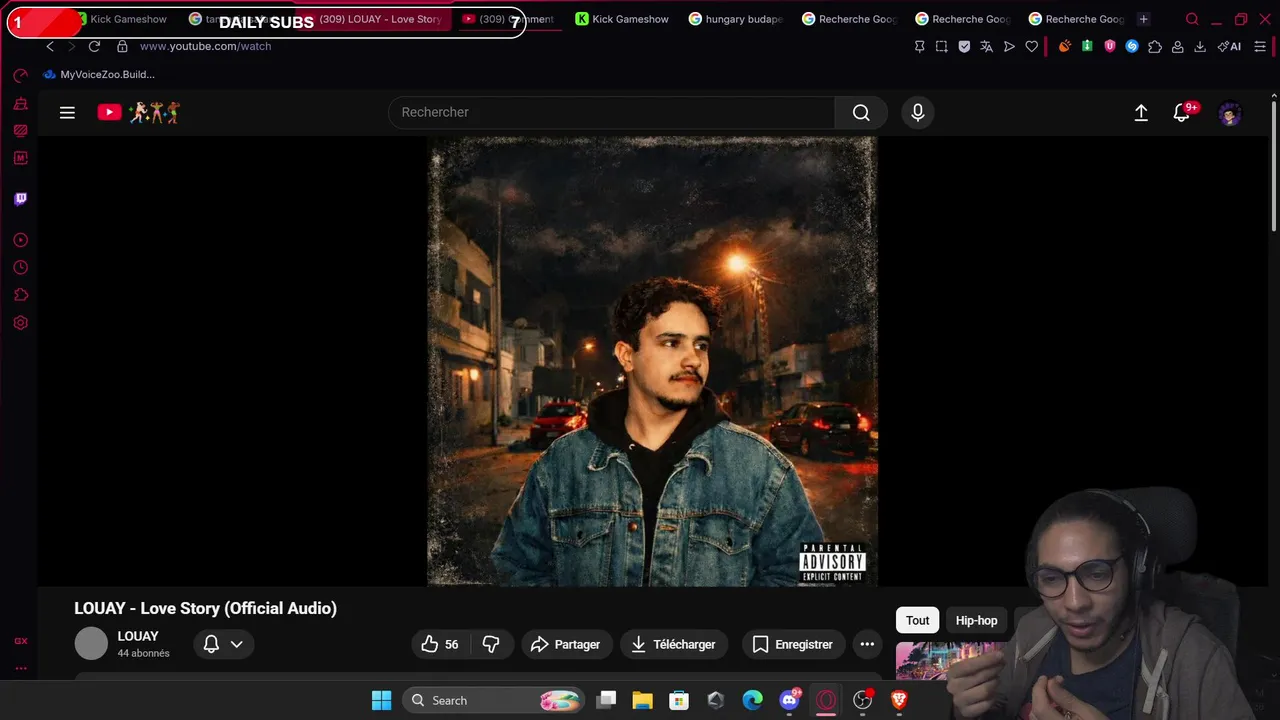This screenshot has width=1280, height=720.
Task: Start voice search with microphone icon
Action: pyautogui.click(x=917, y=113)
